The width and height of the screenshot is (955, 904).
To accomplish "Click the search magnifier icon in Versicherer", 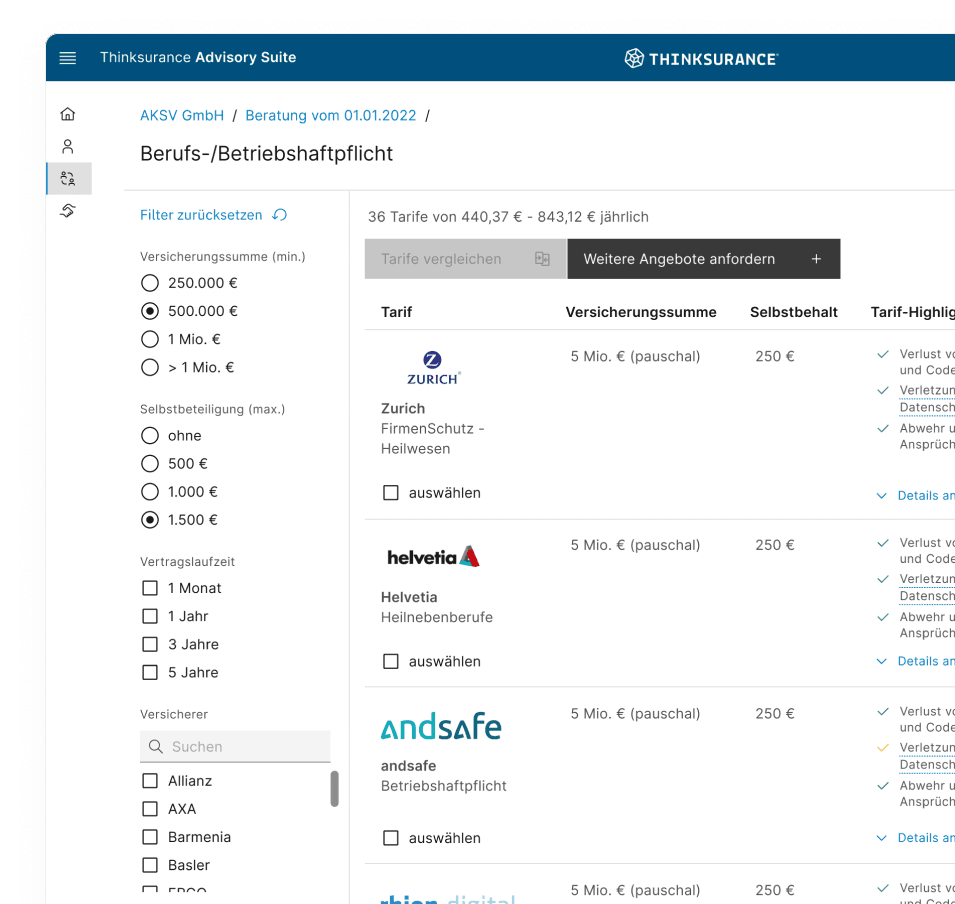I will [156, 746].
